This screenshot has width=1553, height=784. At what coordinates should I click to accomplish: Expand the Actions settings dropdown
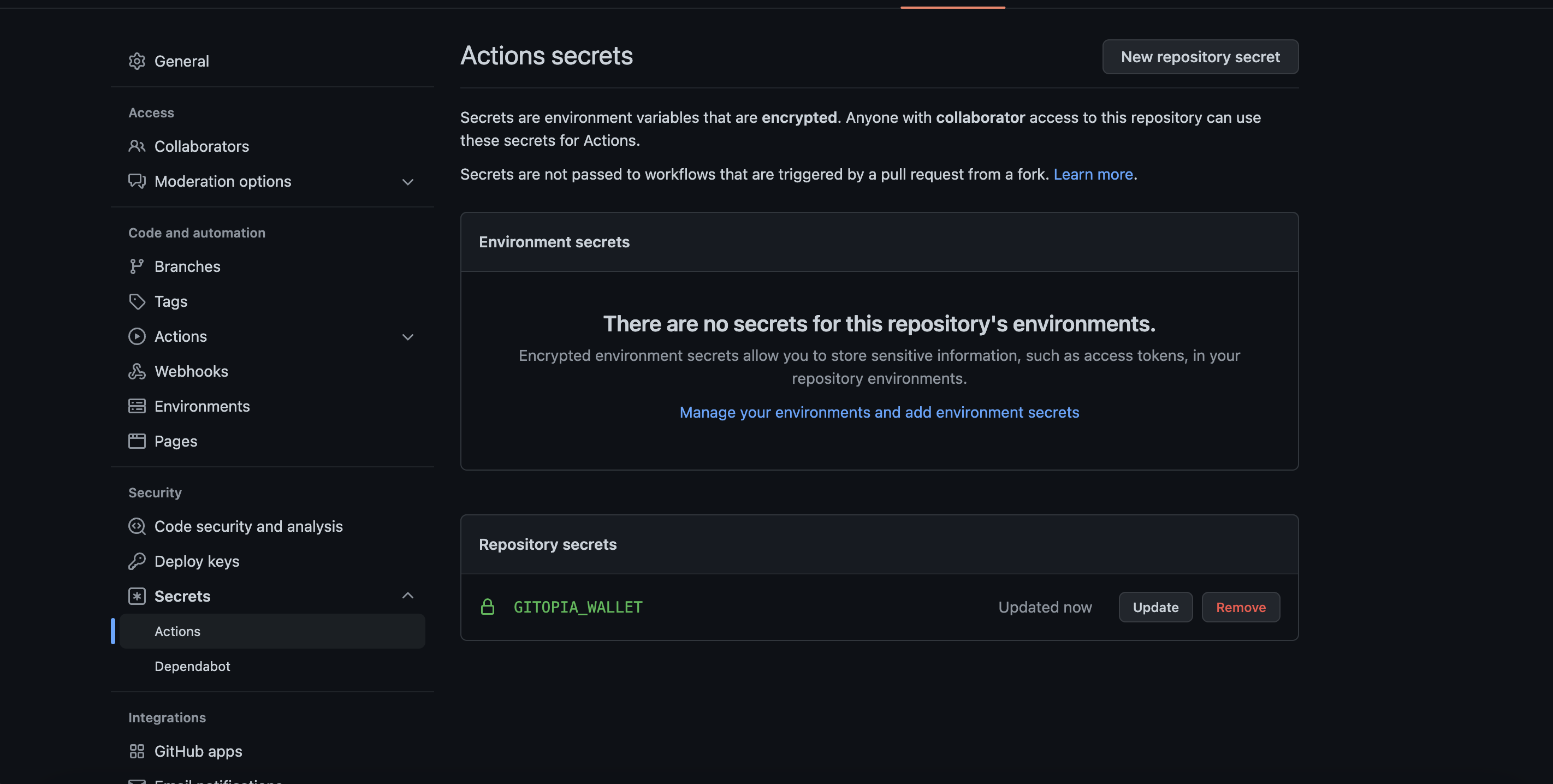point(408,337)
